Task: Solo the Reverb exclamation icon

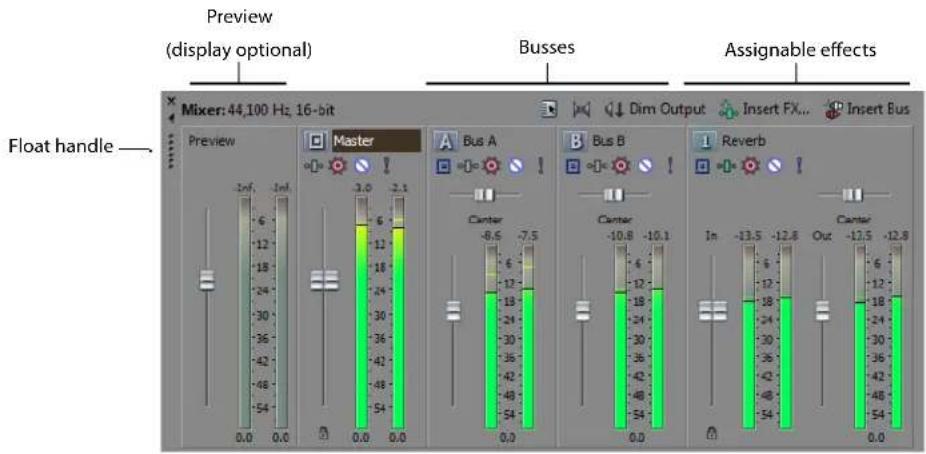Action: (799, 166)
